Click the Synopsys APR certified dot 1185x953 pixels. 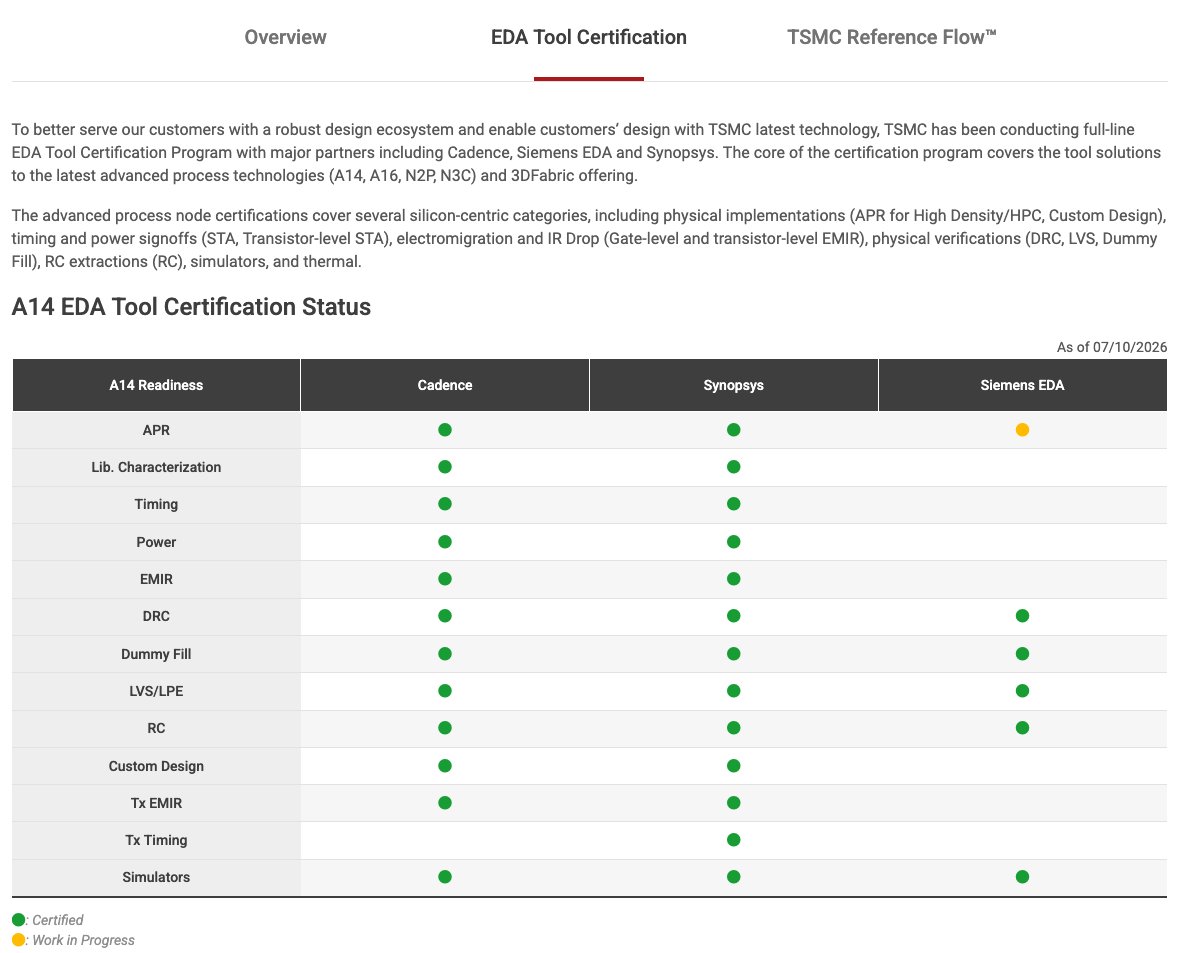734,430
